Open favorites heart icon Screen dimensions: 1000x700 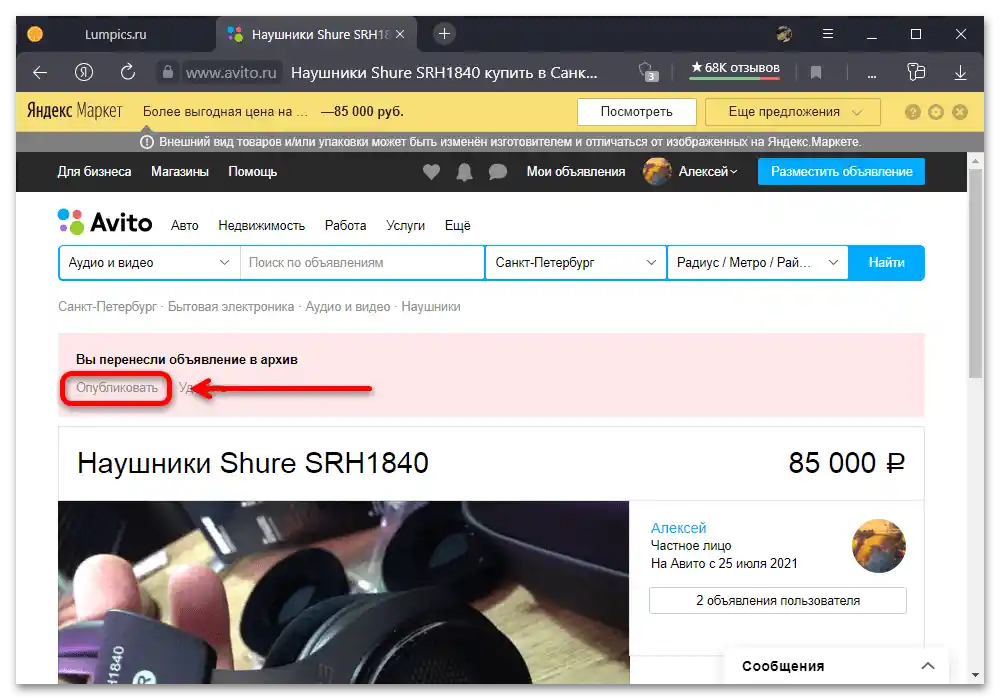(x=431, y=171)
